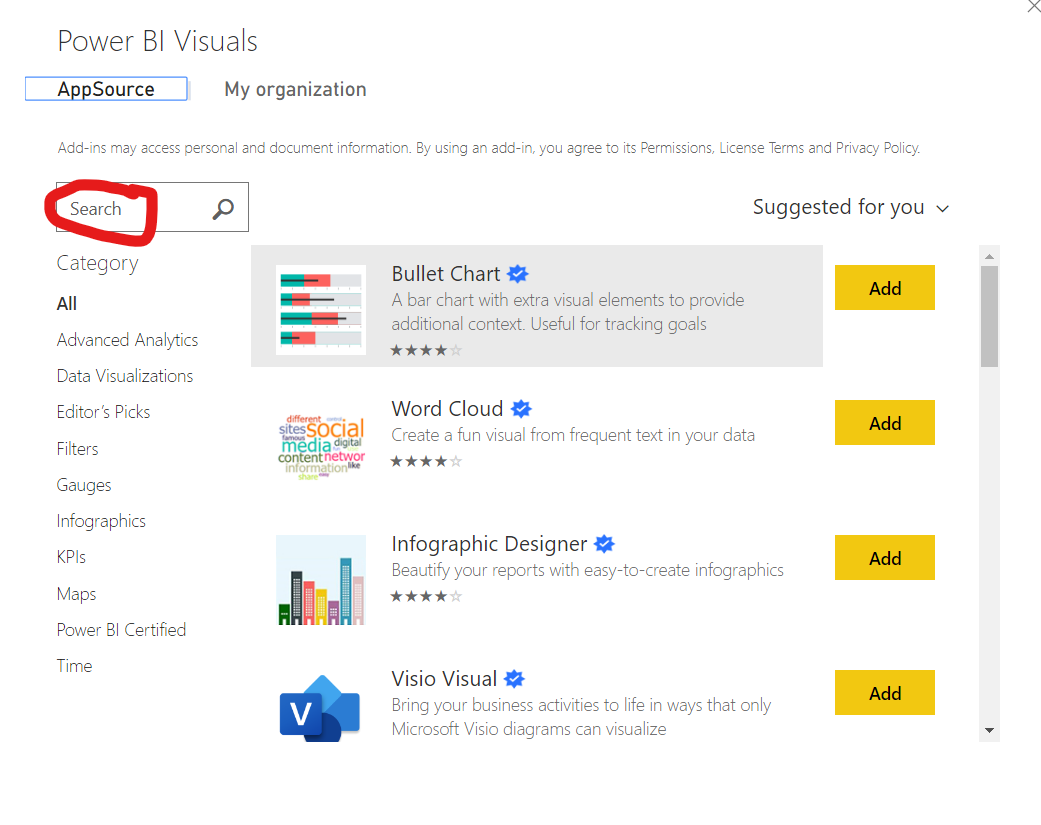Select the AppSource tab
This screenshot has width=1041, height=825.
pos(106,88)
